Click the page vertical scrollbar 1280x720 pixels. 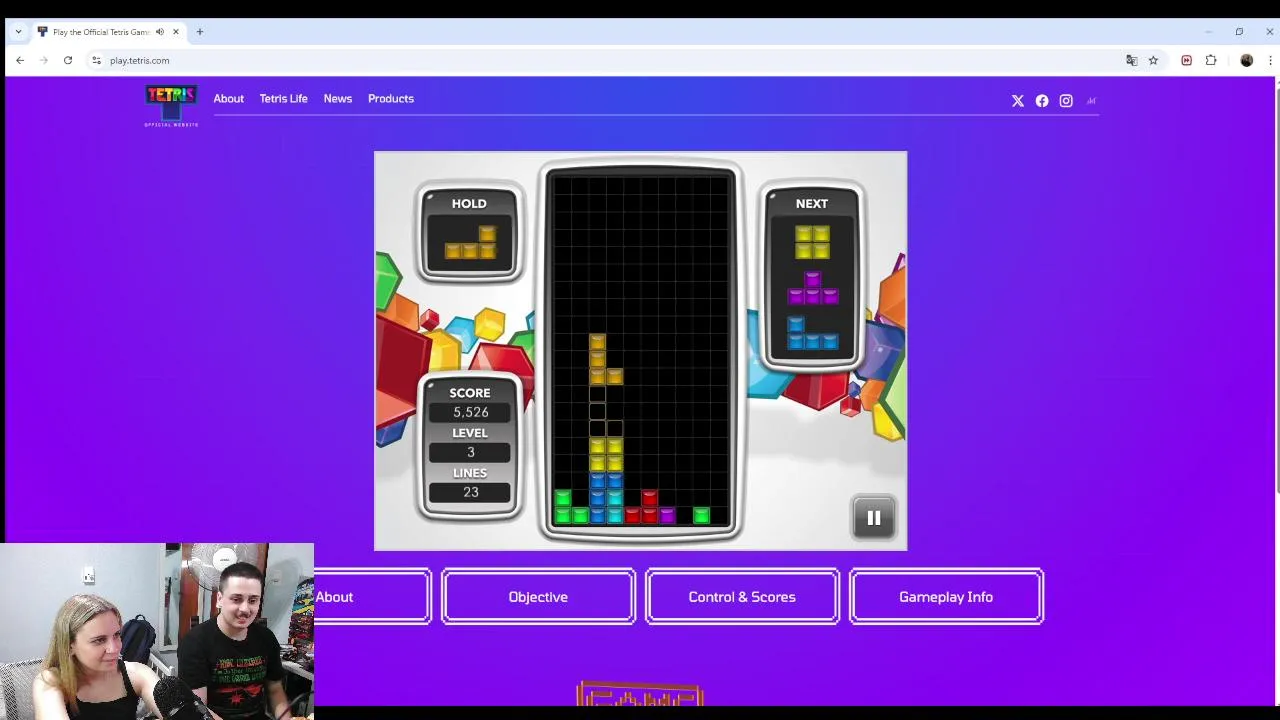tap(1277, 290)
